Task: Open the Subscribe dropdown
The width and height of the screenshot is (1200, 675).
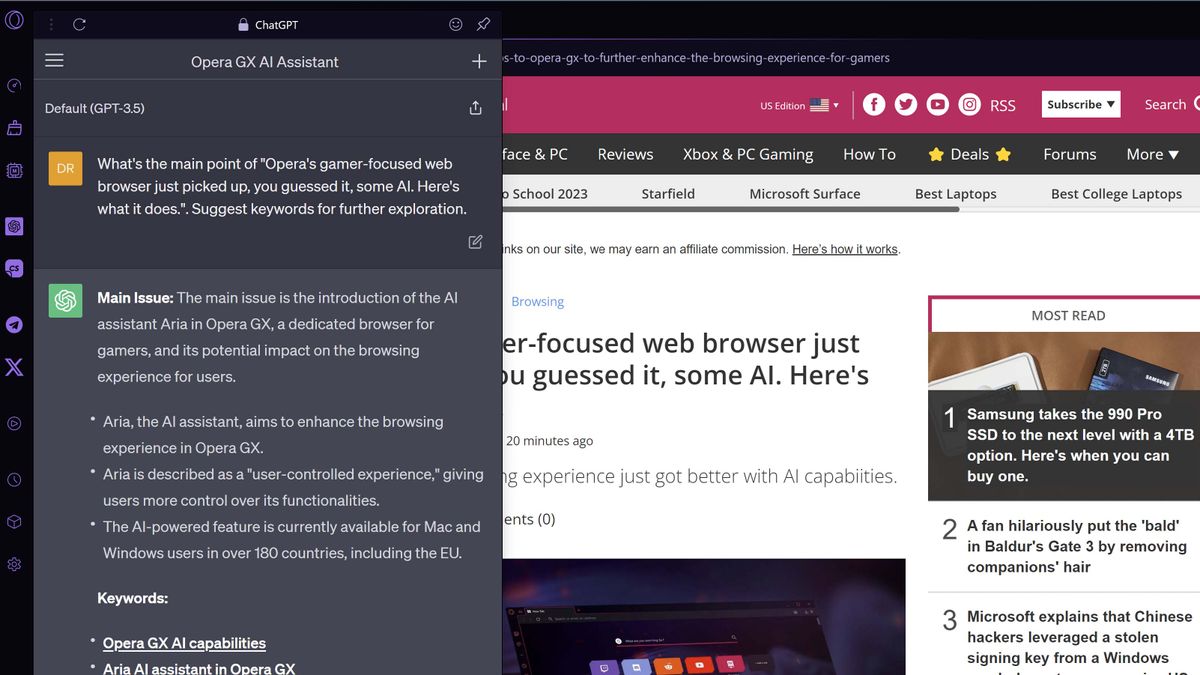Action: coord(1080,104)
